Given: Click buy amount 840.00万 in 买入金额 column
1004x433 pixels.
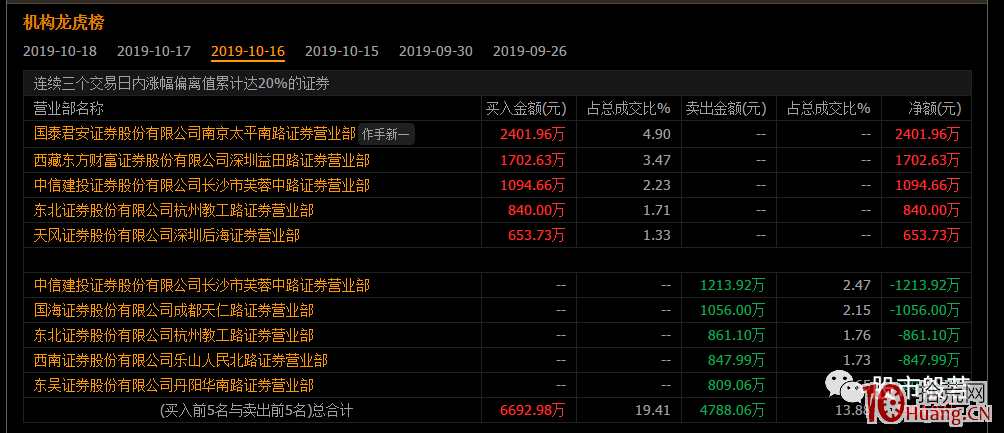Looking at the screenshot, I should click(x=537, y=211).
